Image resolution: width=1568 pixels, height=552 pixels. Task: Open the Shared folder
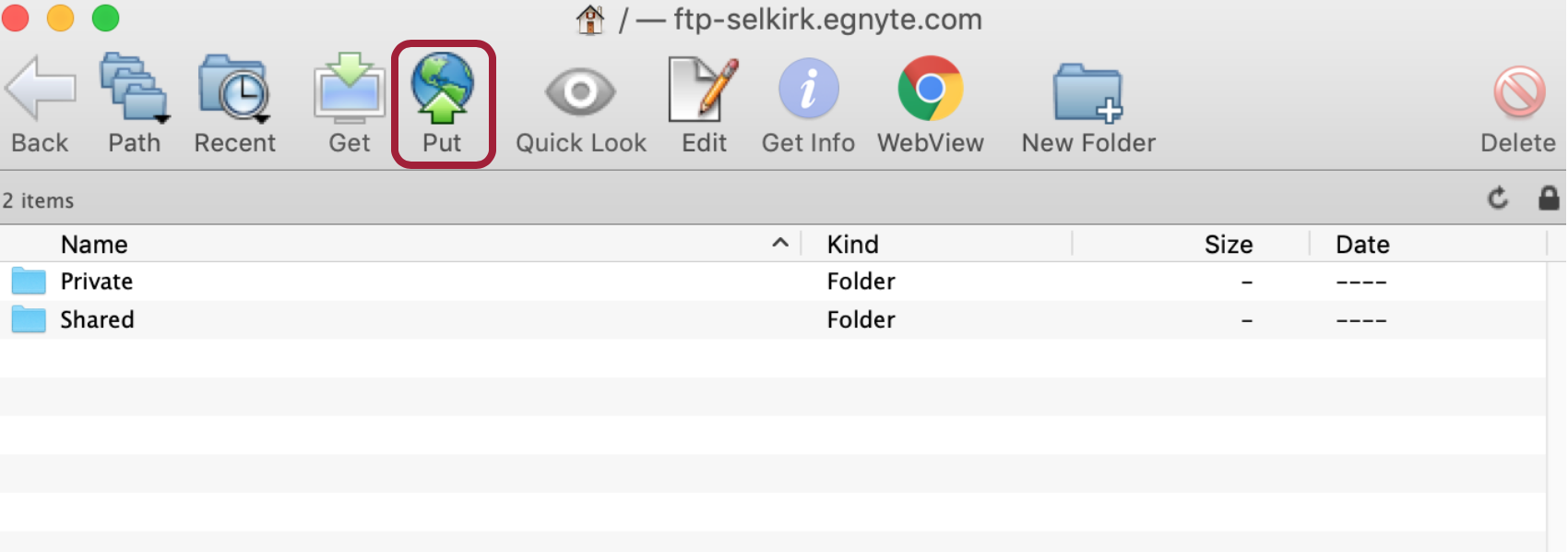tap(97, 319)
